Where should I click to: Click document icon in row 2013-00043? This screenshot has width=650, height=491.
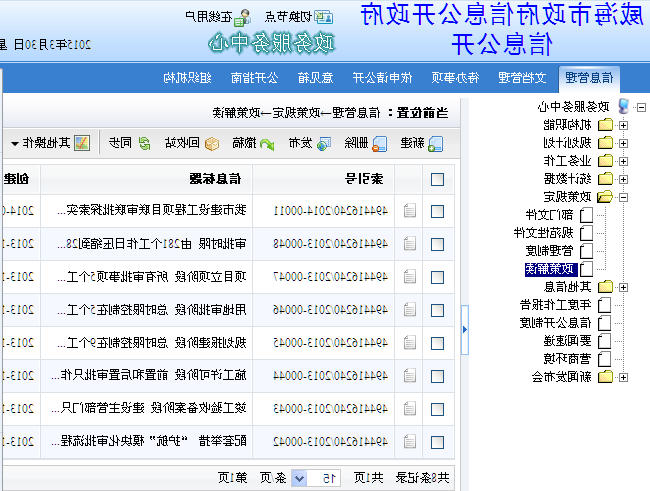tap(410, 408)
